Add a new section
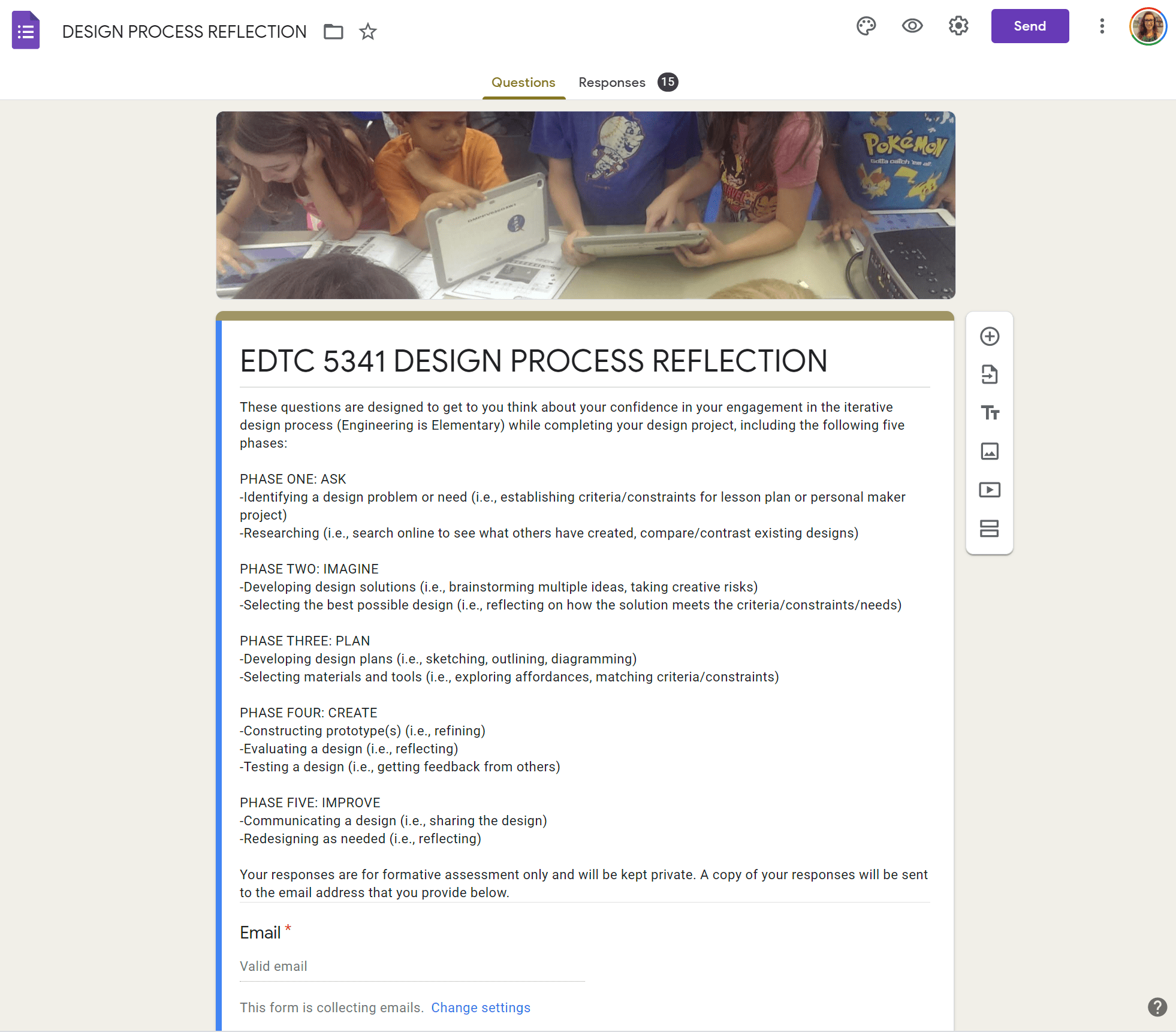The image size is (1176, 1032). tap(990, 528)
